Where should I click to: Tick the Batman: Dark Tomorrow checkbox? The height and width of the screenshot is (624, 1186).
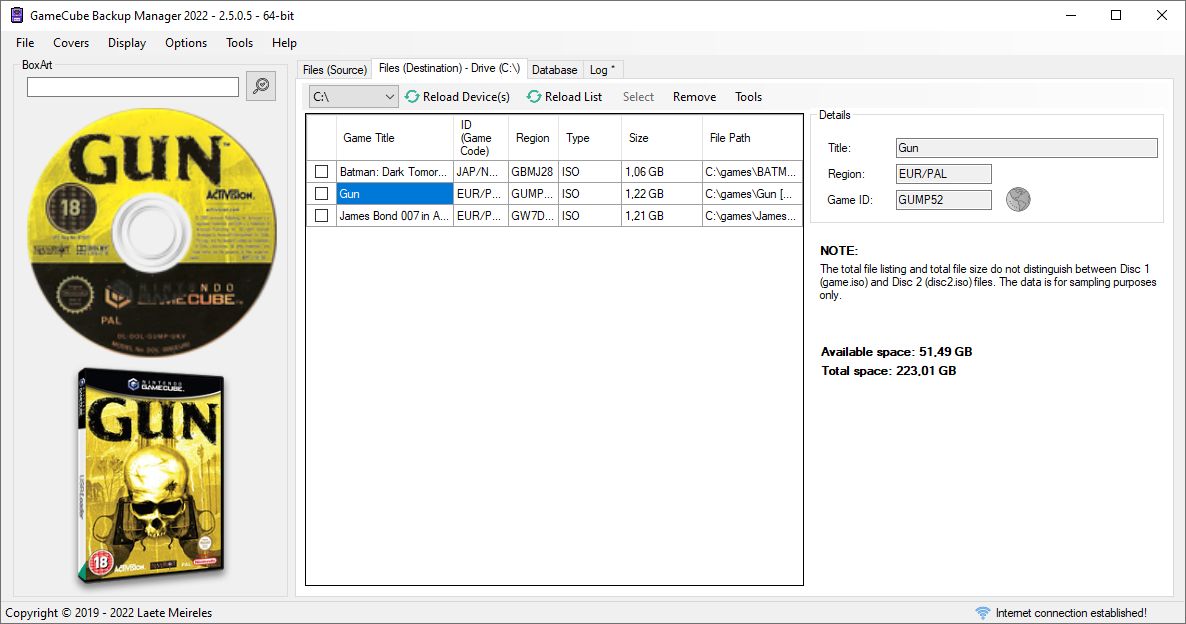321,172
